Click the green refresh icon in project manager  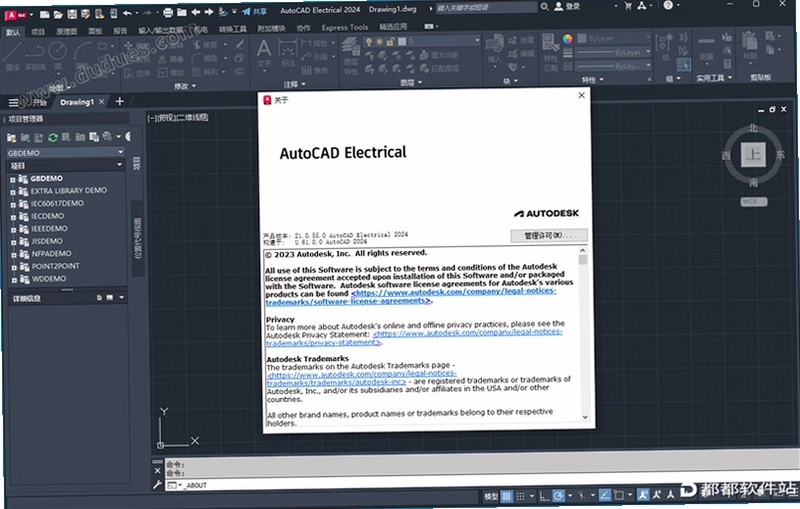pyautogui.click(x=53, y=138)
